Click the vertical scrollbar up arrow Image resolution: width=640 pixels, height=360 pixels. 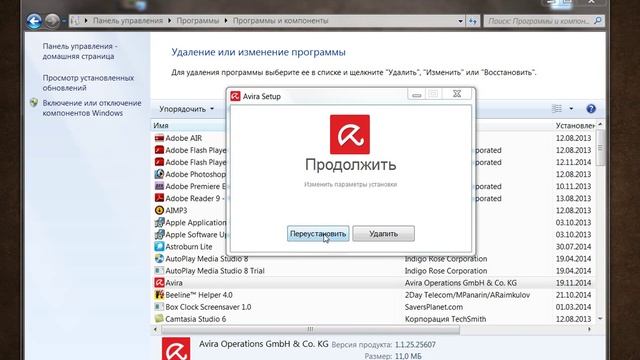point(600,124)
